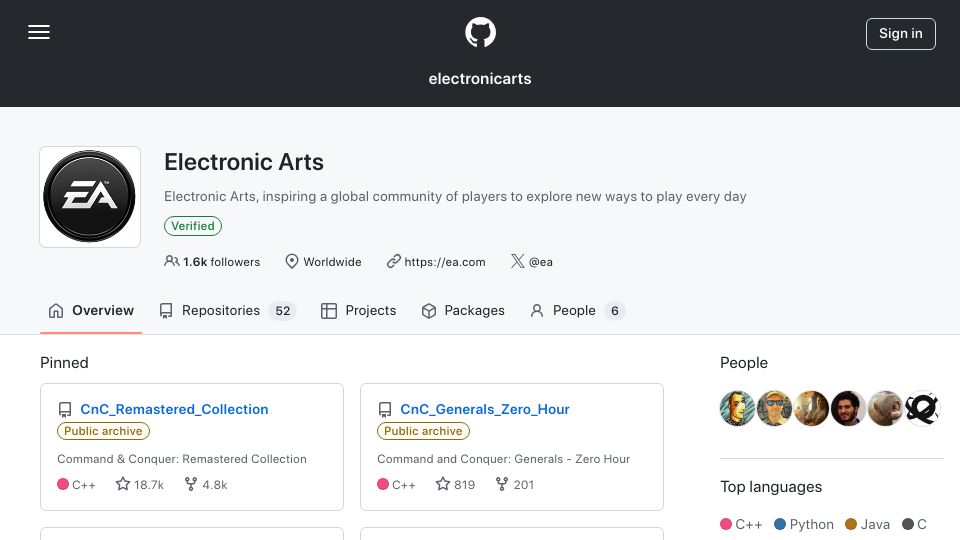
Task: Click Command & Conquer: Remastered Collection description
Action: [x=182, y=459]
